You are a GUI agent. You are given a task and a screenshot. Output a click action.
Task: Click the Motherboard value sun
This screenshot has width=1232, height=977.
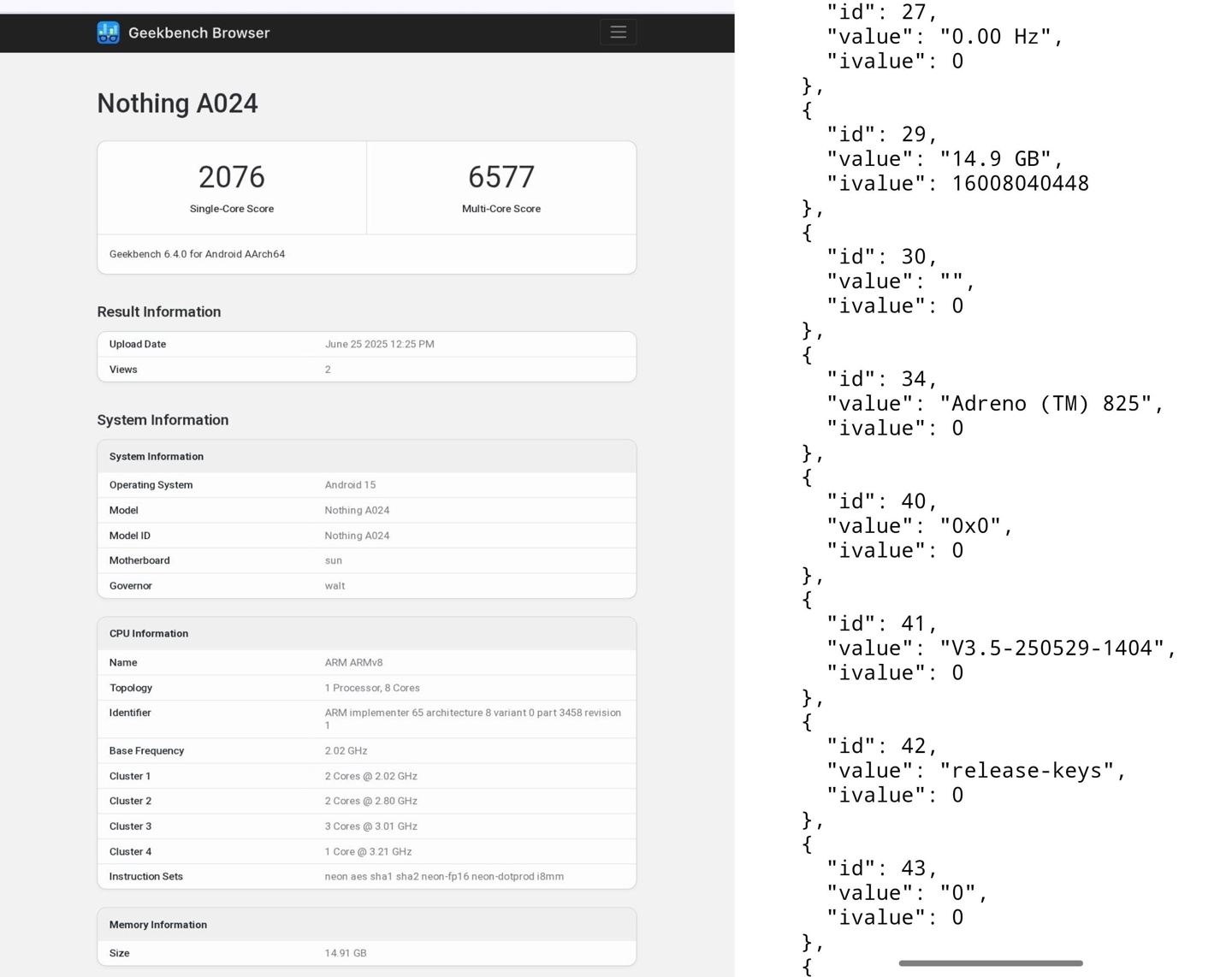tap(333, 560)
